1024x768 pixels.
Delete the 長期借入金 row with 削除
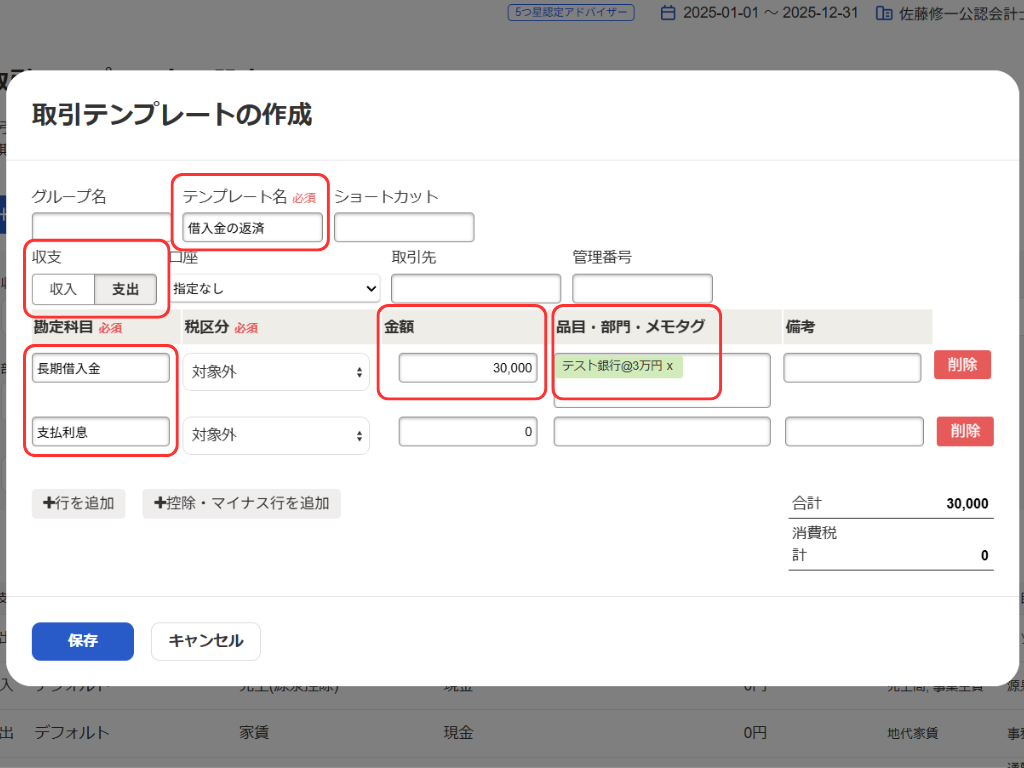tap(962, 365)
